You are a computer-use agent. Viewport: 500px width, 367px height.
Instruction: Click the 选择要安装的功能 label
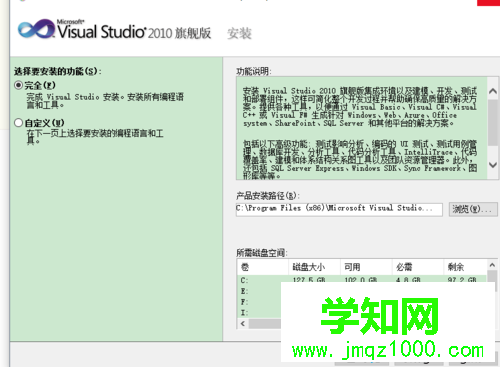pos(58,71)
